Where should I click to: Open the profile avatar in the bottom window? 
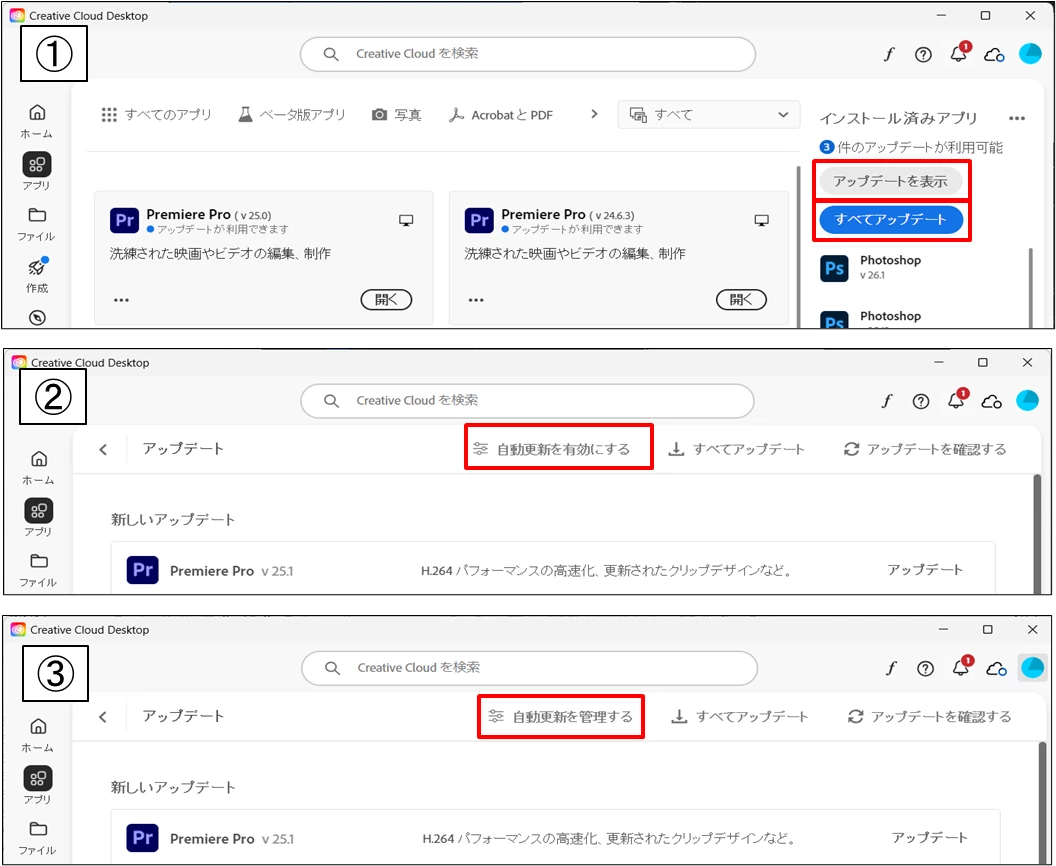tap(1032, 667)
